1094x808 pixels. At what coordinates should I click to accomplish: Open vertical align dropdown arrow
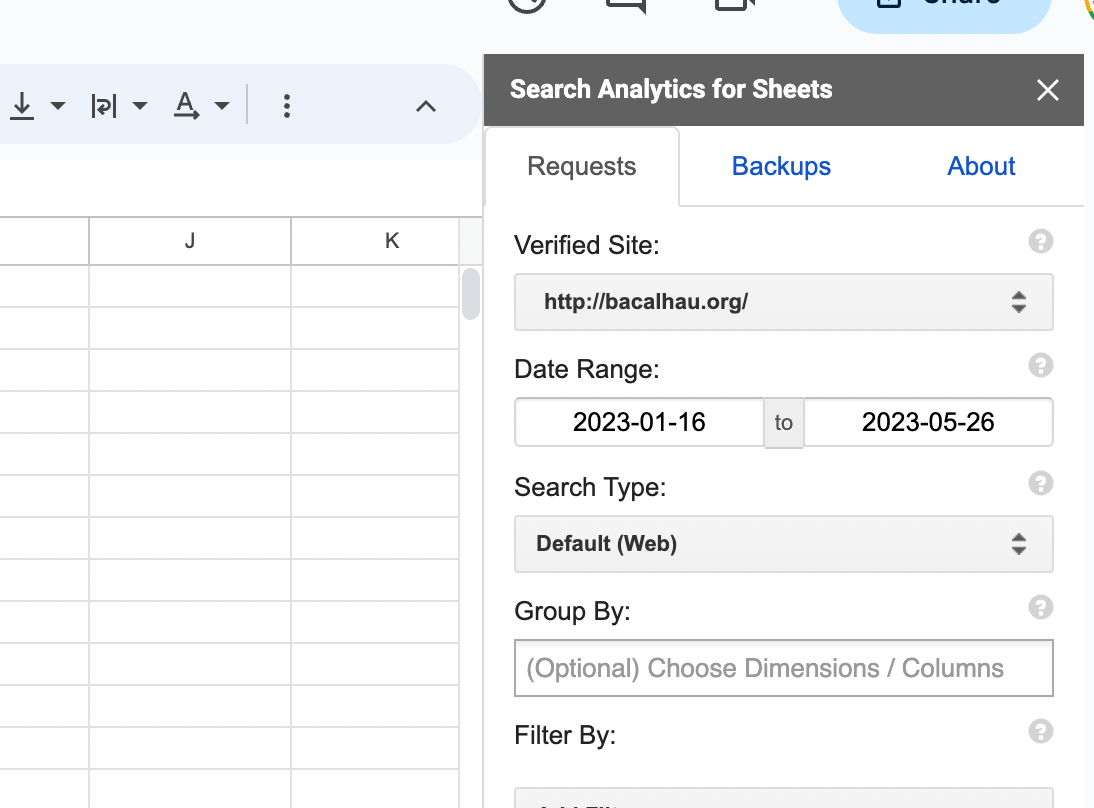[x=58, y=106]
